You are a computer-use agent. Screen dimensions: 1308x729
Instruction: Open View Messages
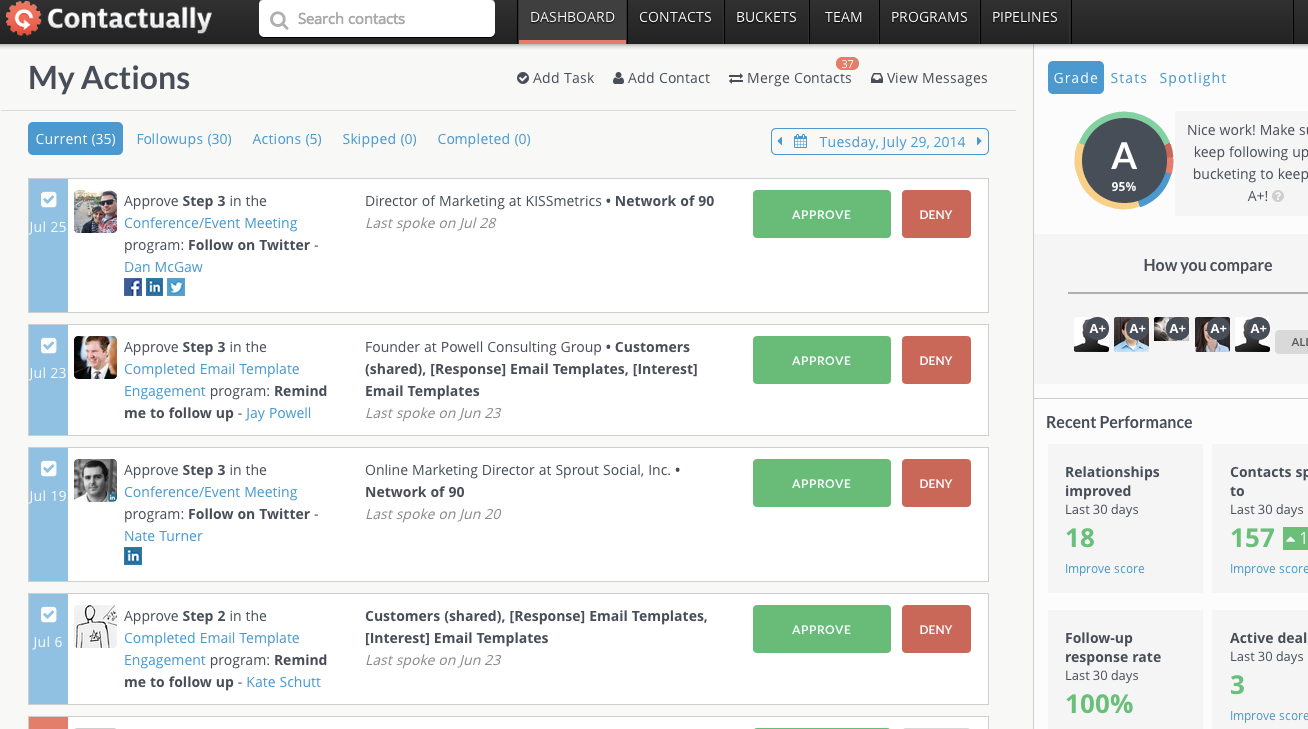(928, 77)
